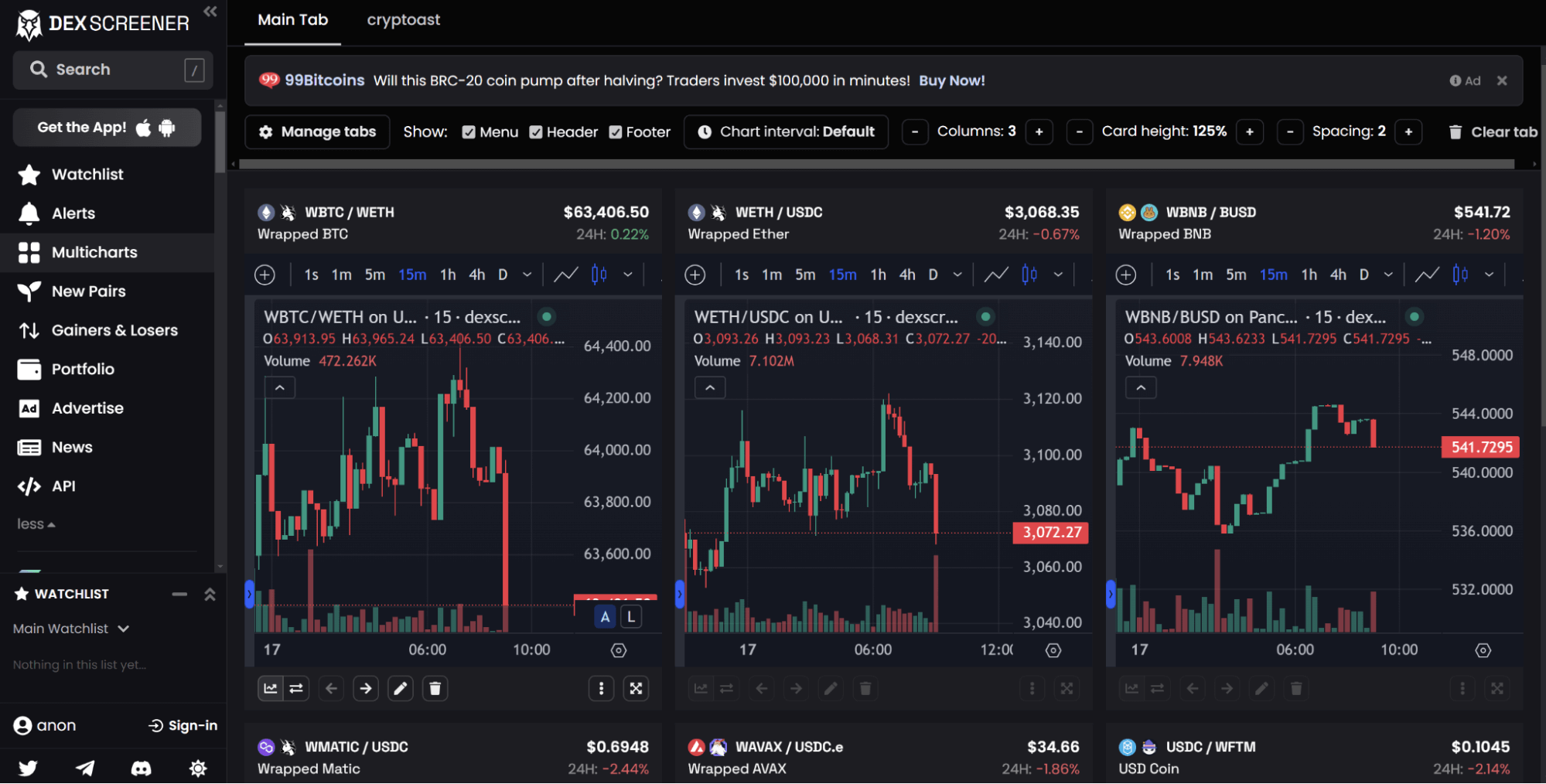Uncheck the Menu checkbox

pos(469,132)
